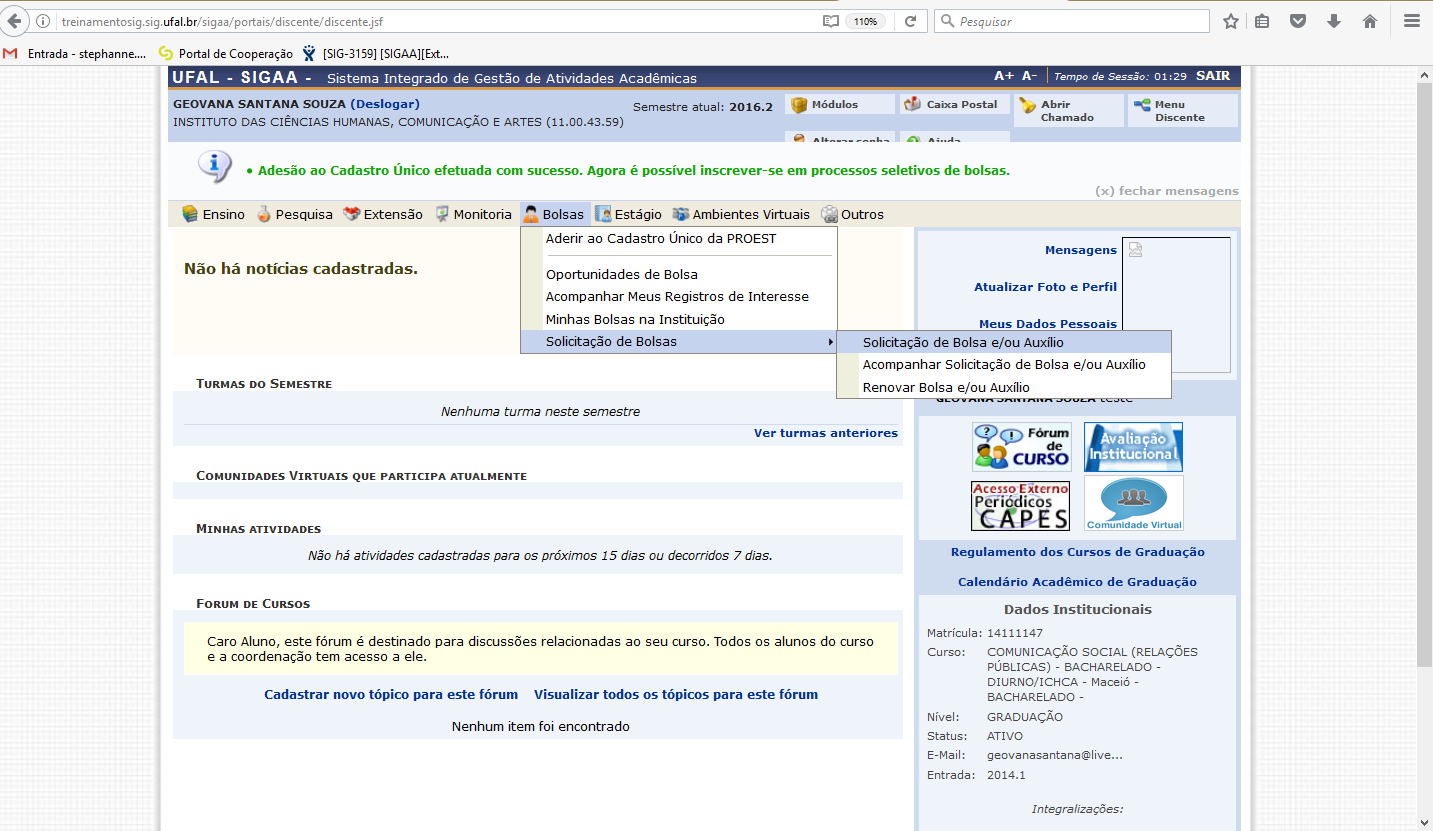Expand the Ensino menu
Viewport: 1433px width, 831px height.
pyautogui.click(x=213, y=214)
